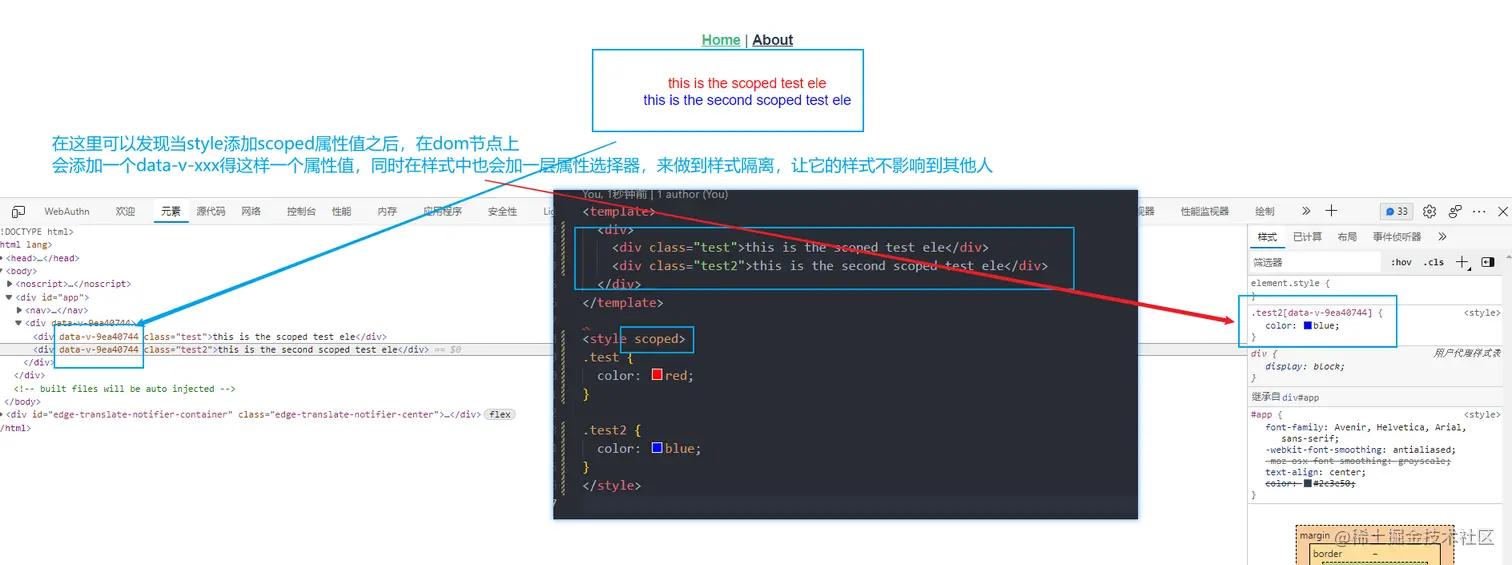1512x565 pixels.
Task: Expand the head node
Action: [2, 258]
